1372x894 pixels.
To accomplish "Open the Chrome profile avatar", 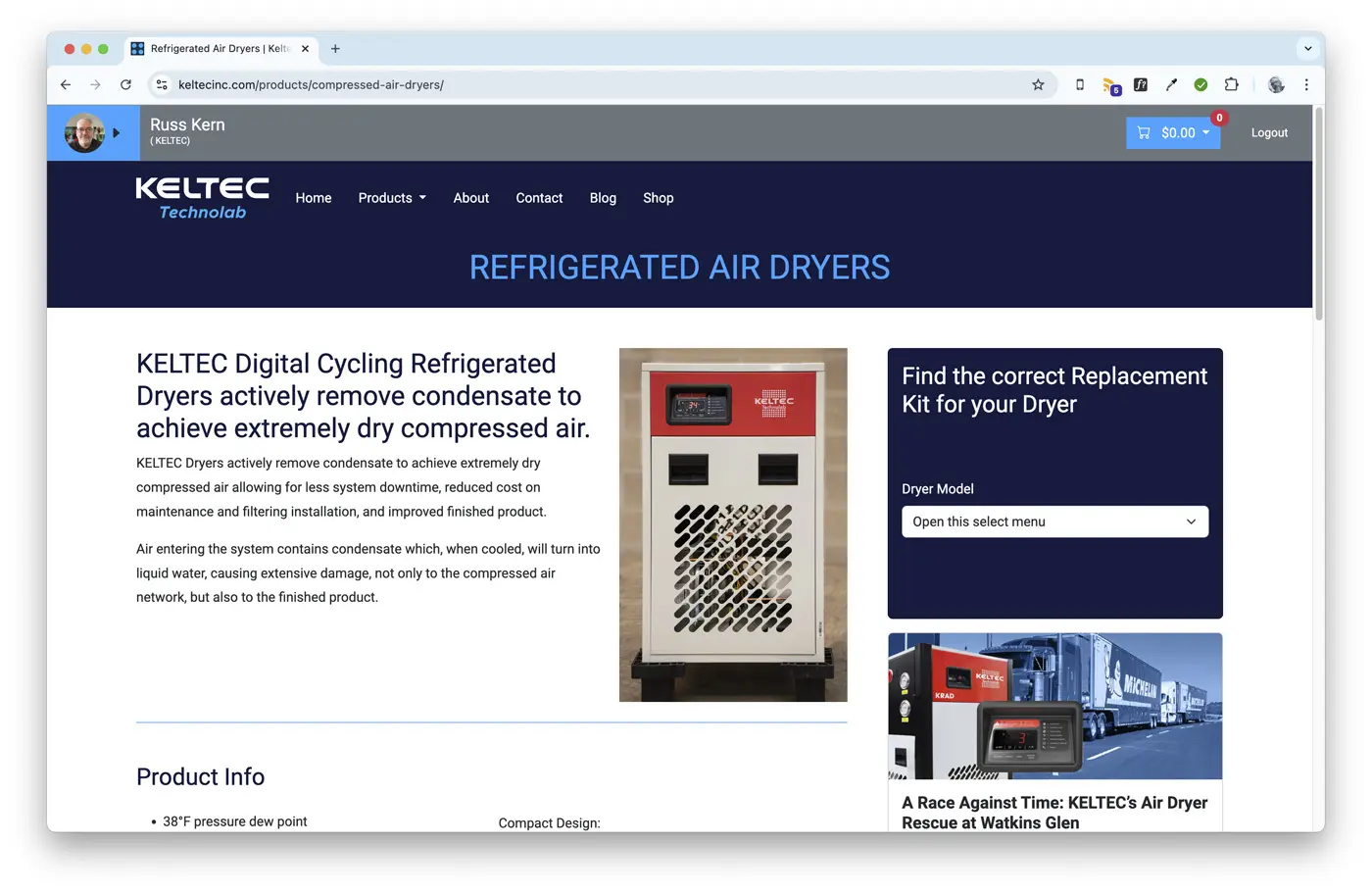I will click(1276, 85).
